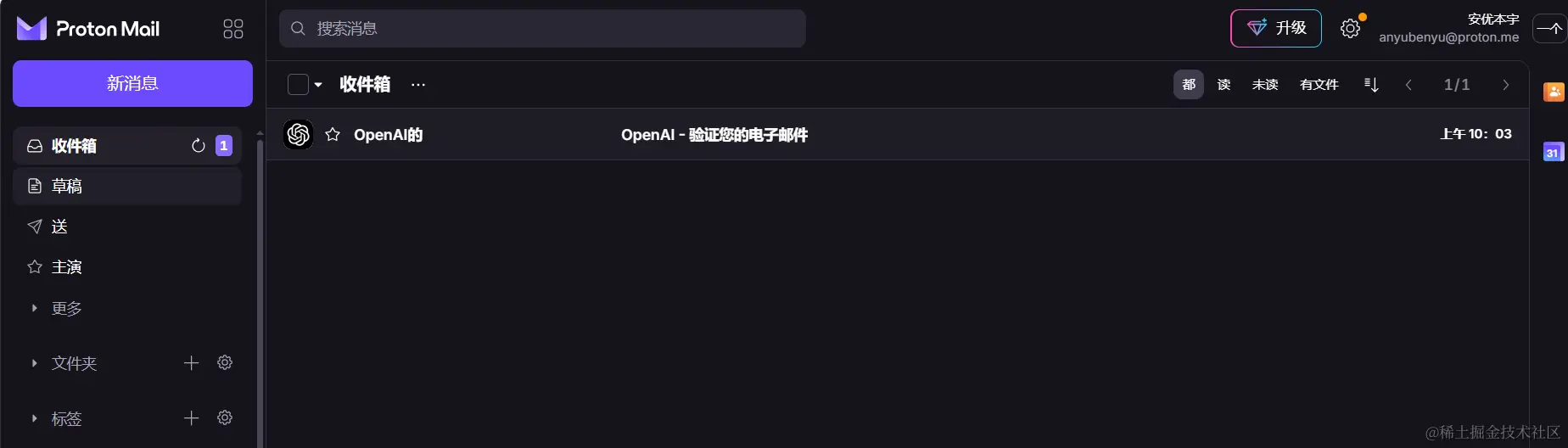The height and width of the screenshot is (448, 1568).
Task: Compose with the 新消息 button
Action: pyautogui.click(x=132, y=83)
